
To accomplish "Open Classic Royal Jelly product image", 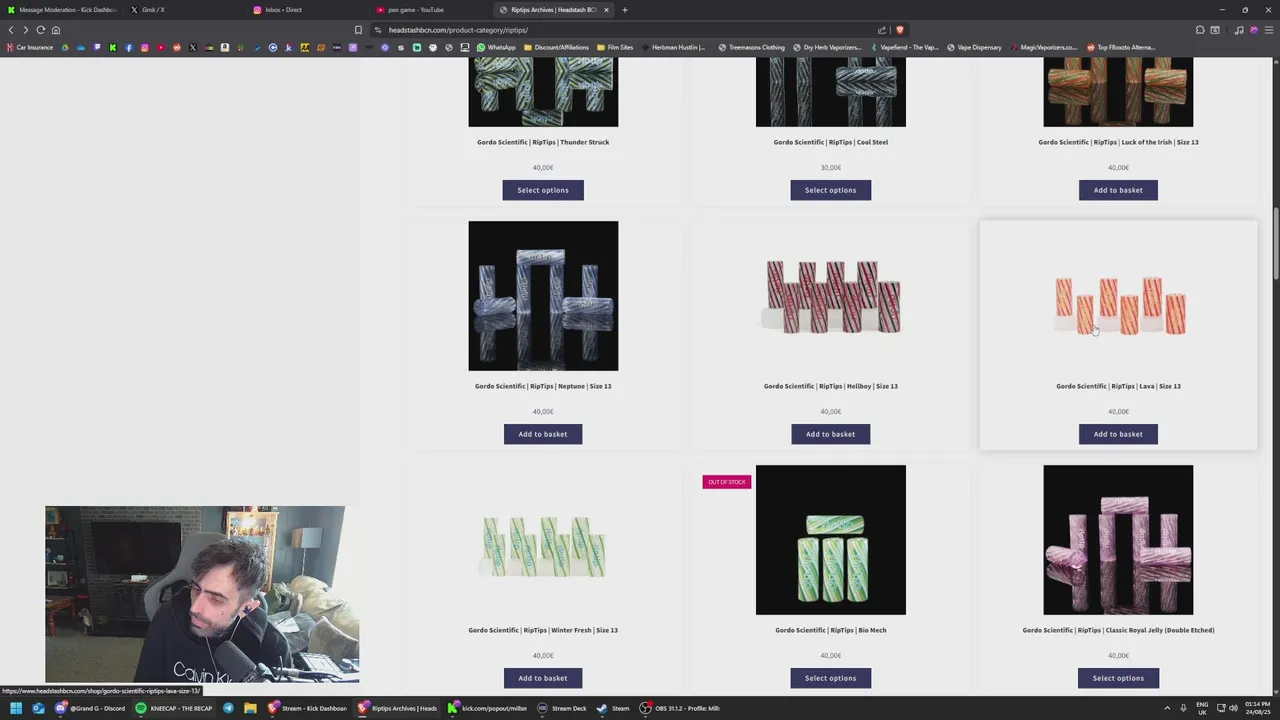I will pyautogui.click(x=1118, y=540).
